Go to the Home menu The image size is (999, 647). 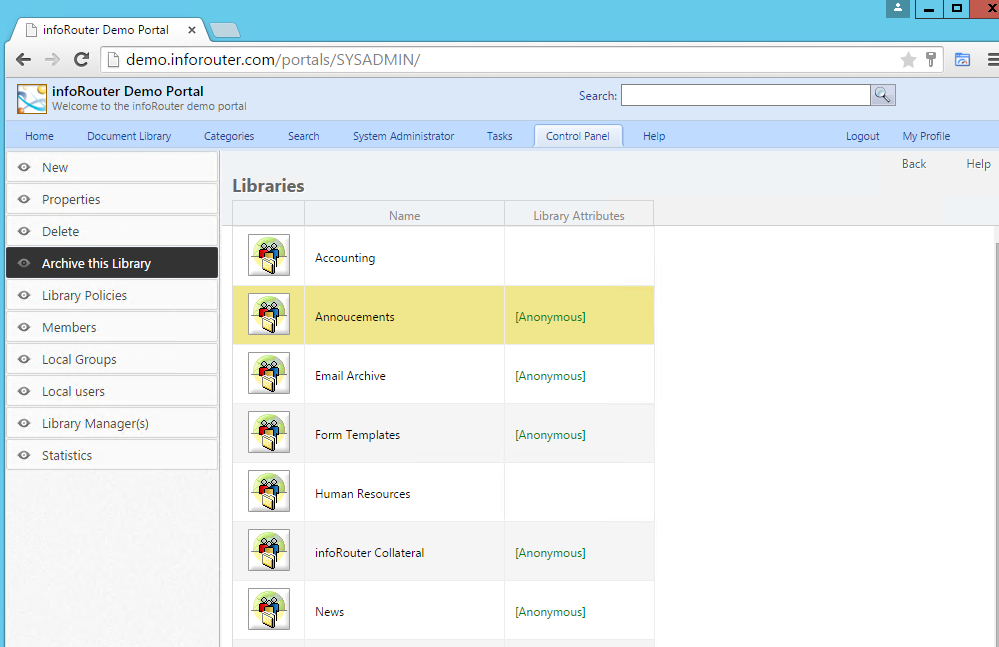[x=40, y=136]
